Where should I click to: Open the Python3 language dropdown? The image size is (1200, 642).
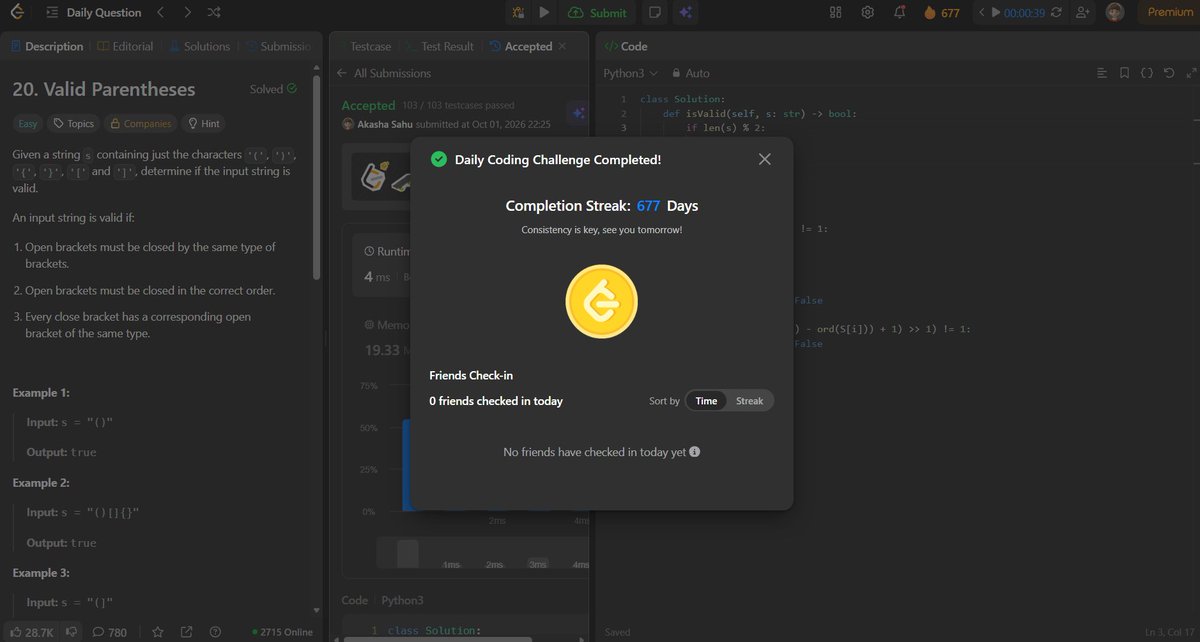tap(631, 73)
